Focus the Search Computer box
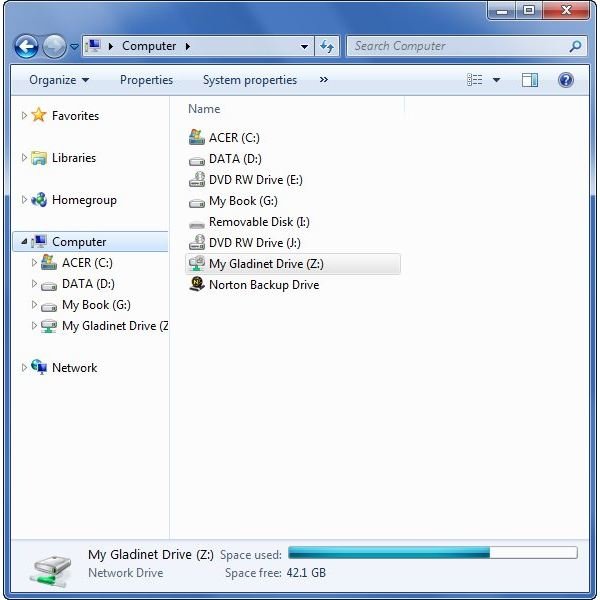 click(x=466, y=46)
